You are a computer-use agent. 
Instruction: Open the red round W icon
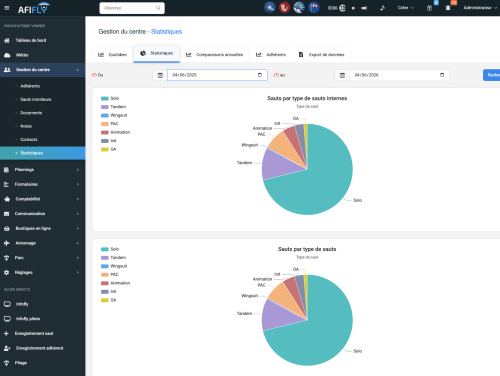pos(284,7)
